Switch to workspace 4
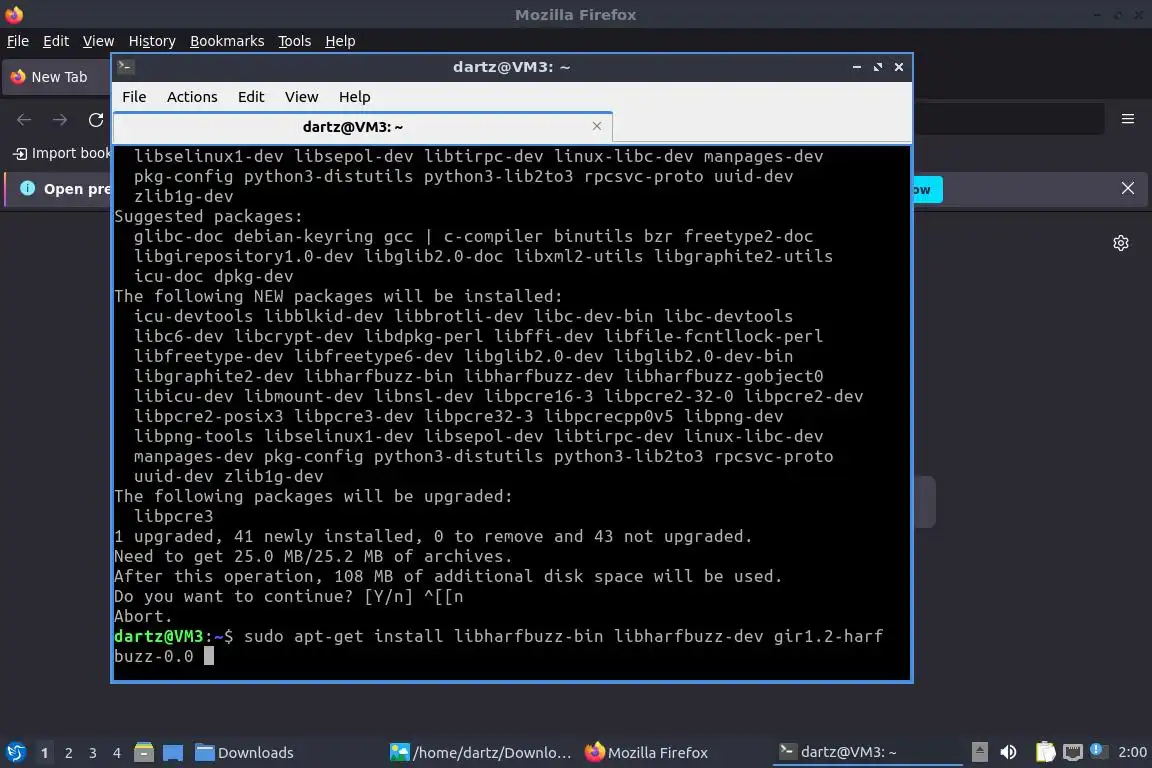 point(117,753)
